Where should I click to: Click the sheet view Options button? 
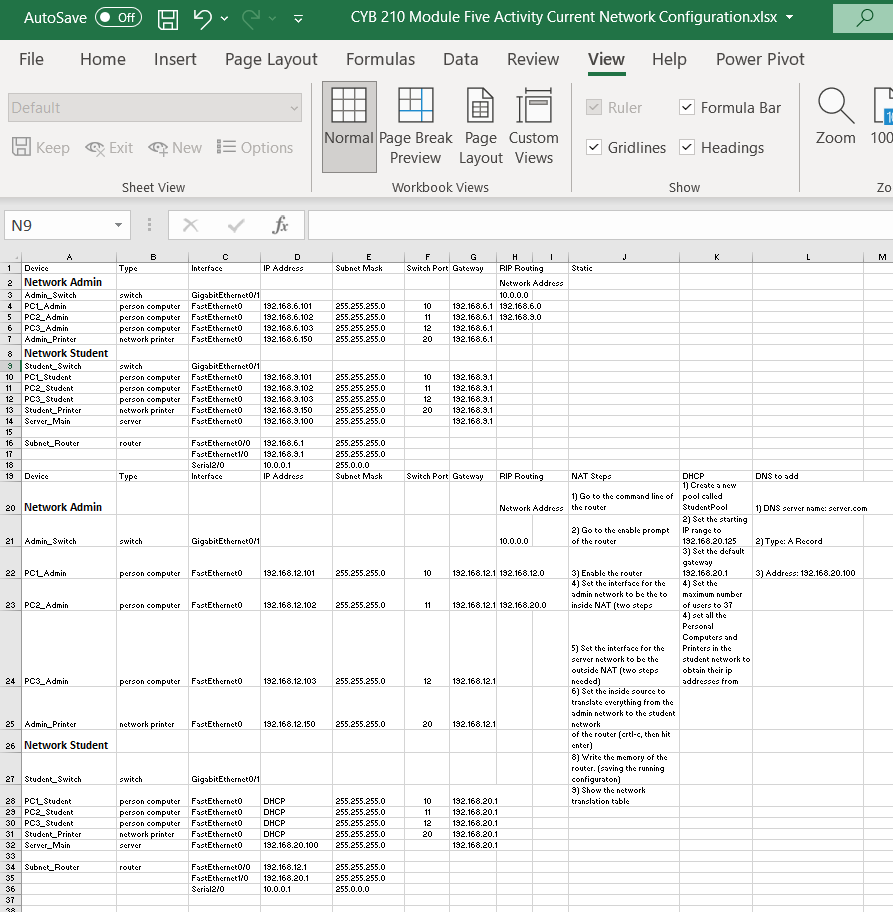tap(255, 148)
